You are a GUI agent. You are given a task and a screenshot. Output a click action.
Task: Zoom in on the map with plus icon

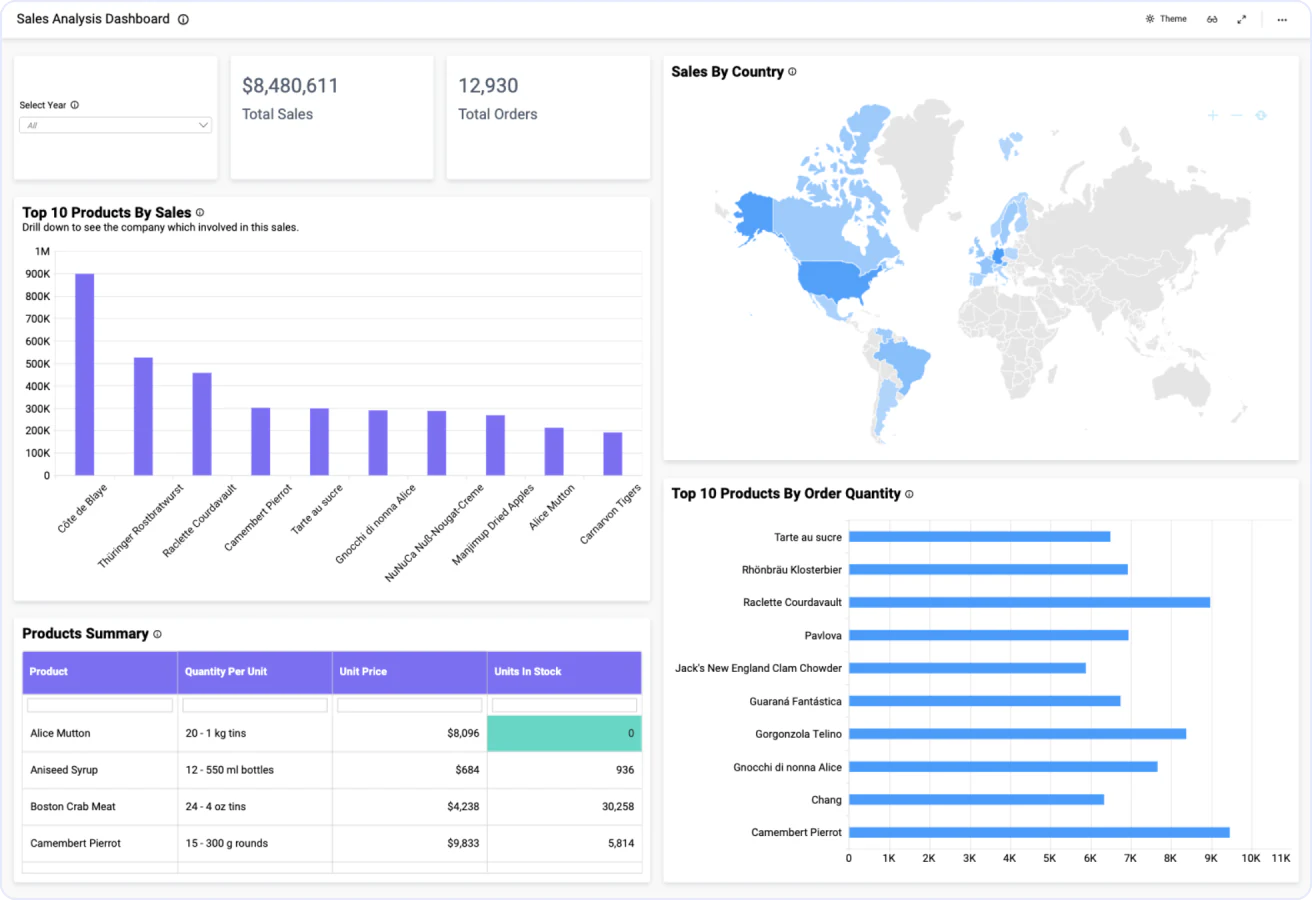[x=1213, y=115]
